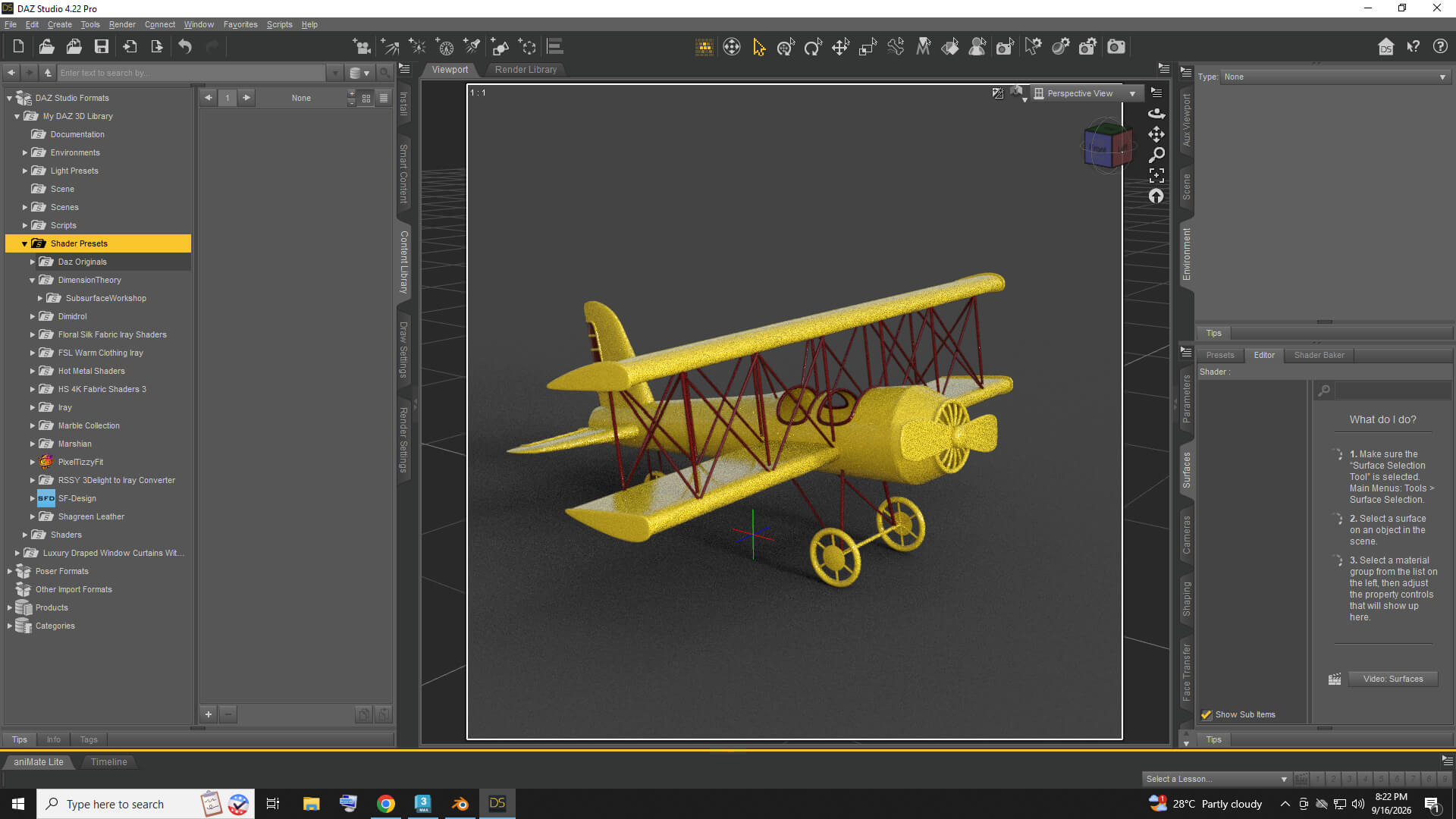Click the viewport zoom magnifier icon

coord(1156,155)
